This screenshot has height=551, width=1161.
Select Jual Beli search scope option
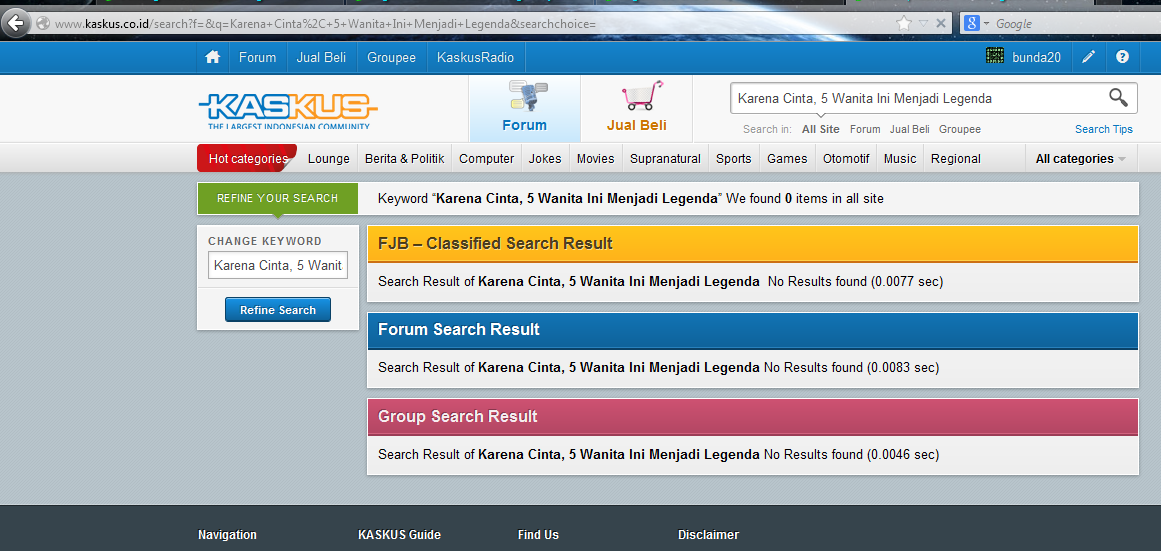[910, 129]
